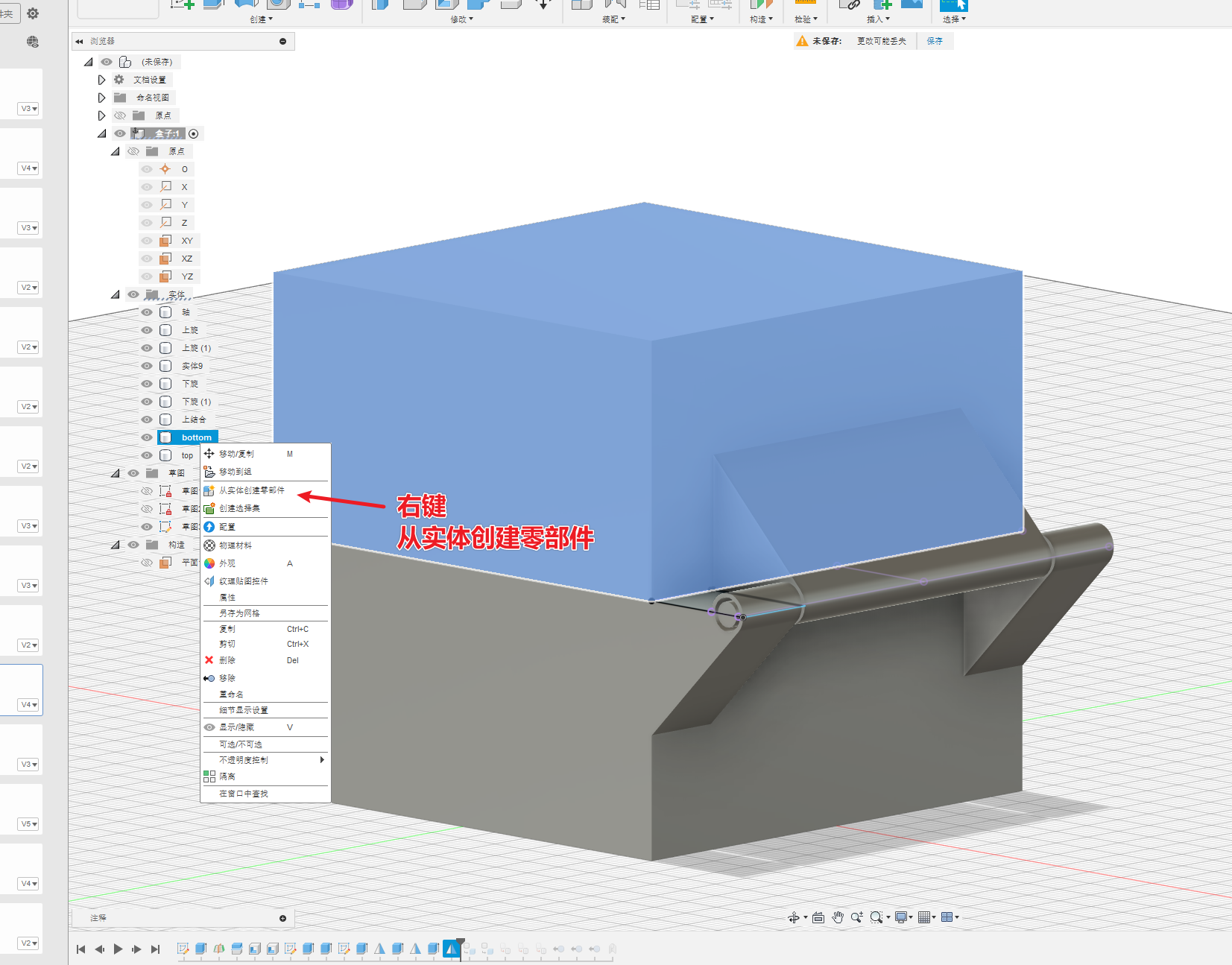The width and height of the screenshot is (1232, 965).
Task: Click the Look At camera icon
Action: coord(818,917)
